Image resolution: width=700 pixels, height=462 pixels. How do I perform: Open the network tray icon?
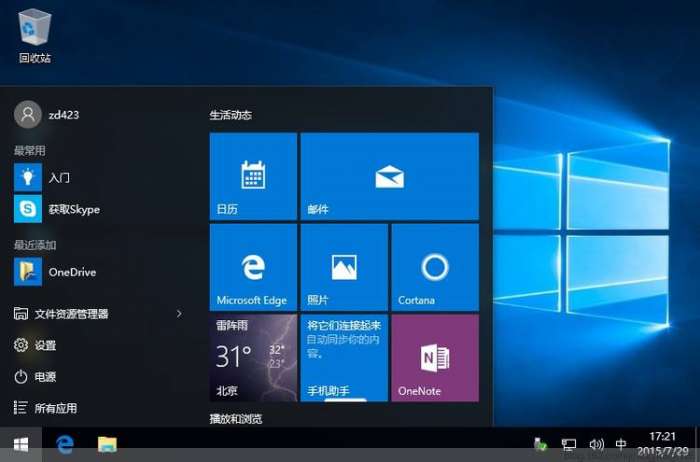(x=568, y=444)
